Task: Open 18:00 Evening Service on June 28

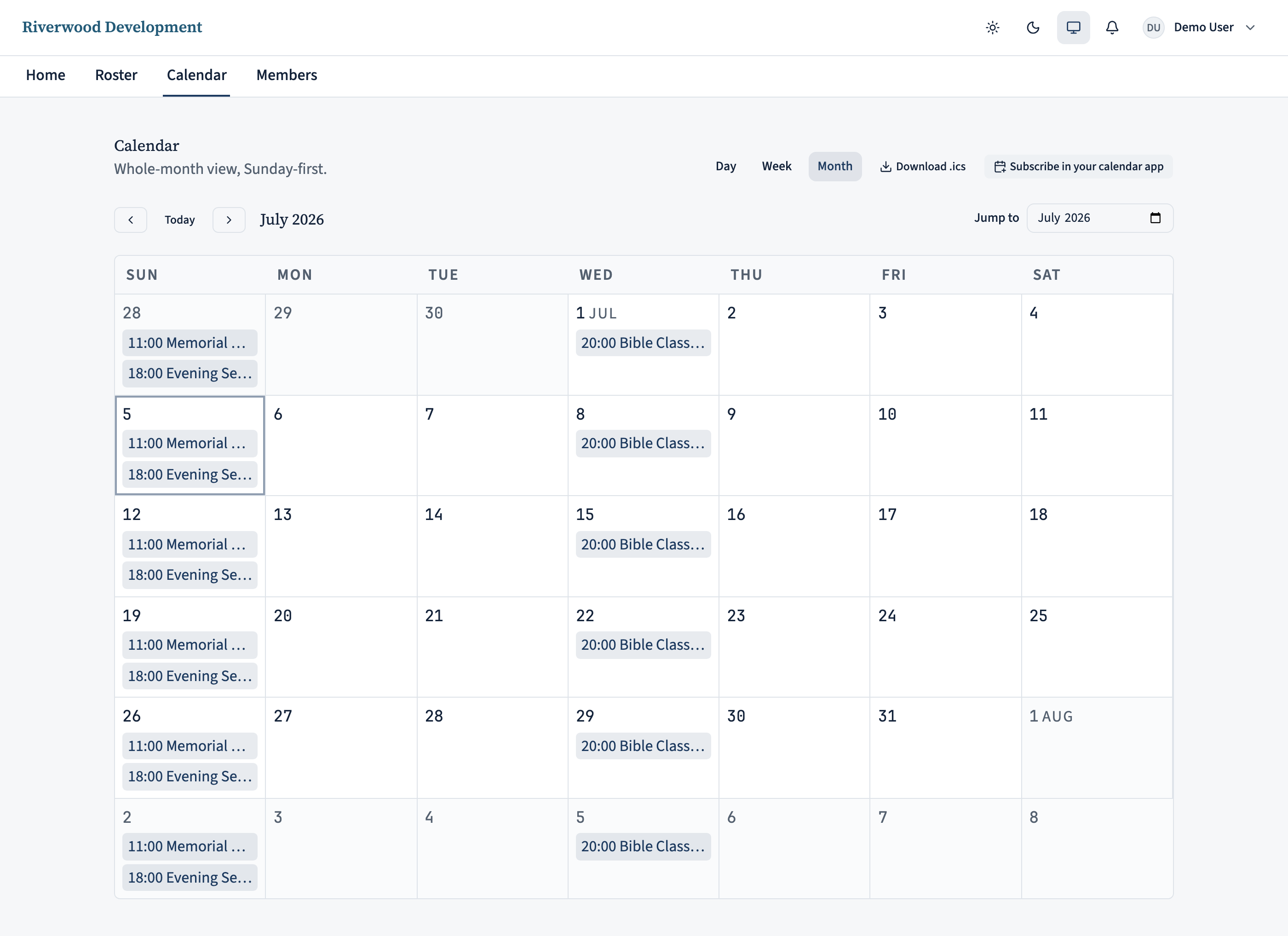Action: coord(190,374)
